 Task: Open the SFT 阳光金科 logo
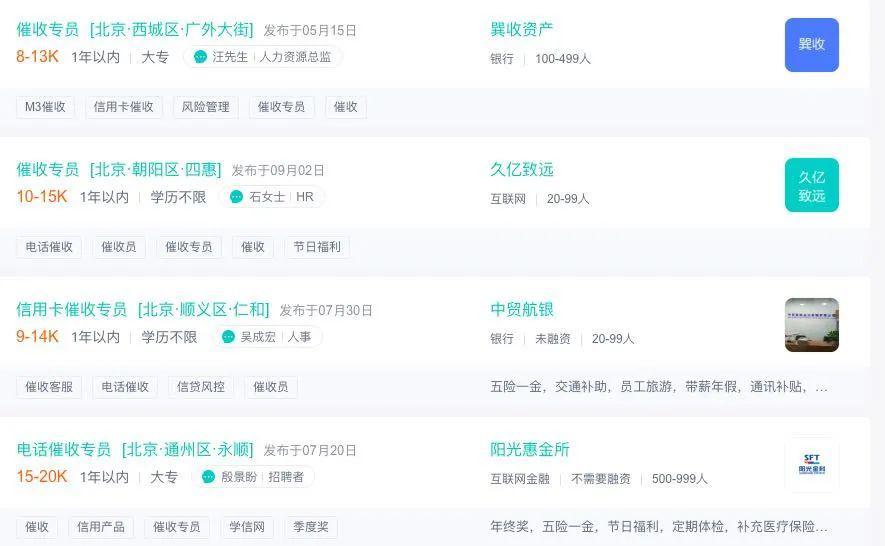point(812,465)
